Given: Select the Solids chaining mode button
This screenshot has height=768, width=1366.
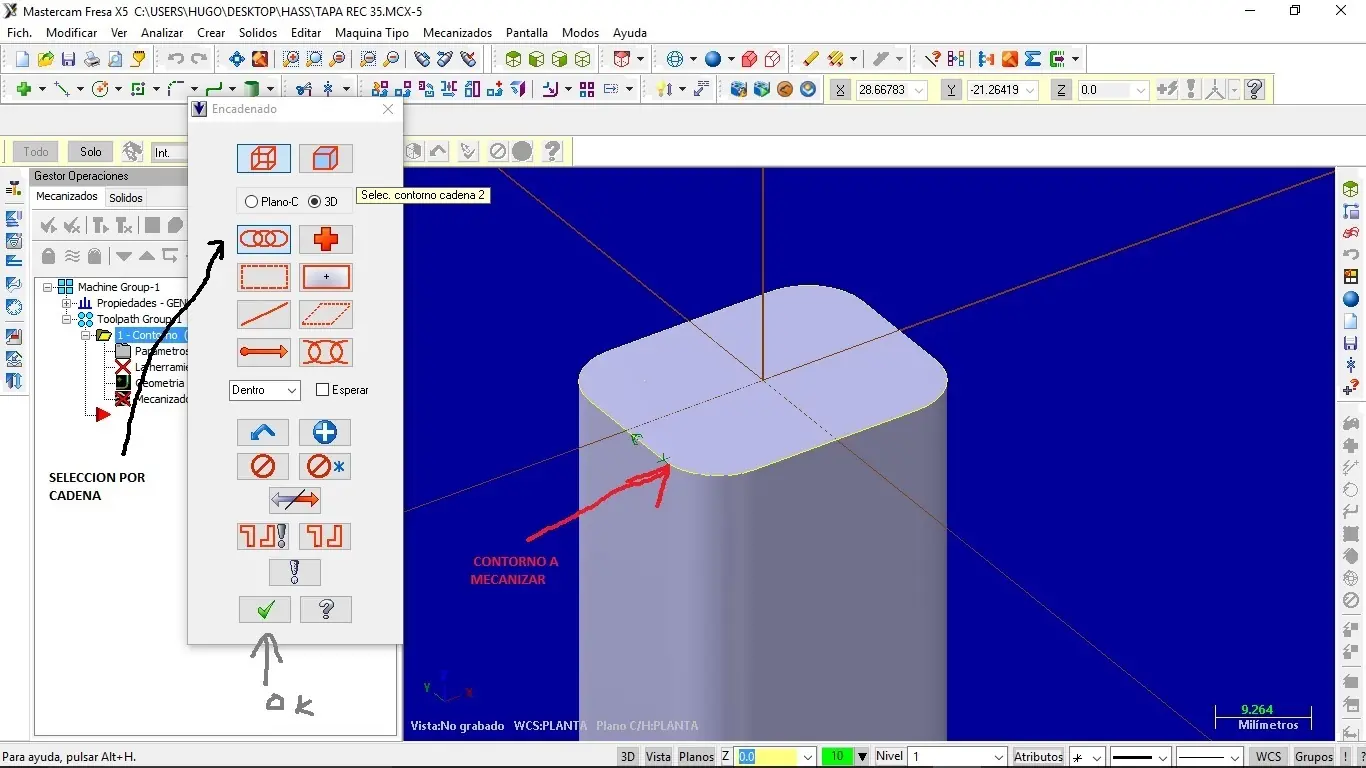Looking at the screenshot, I should pos(326,158).
